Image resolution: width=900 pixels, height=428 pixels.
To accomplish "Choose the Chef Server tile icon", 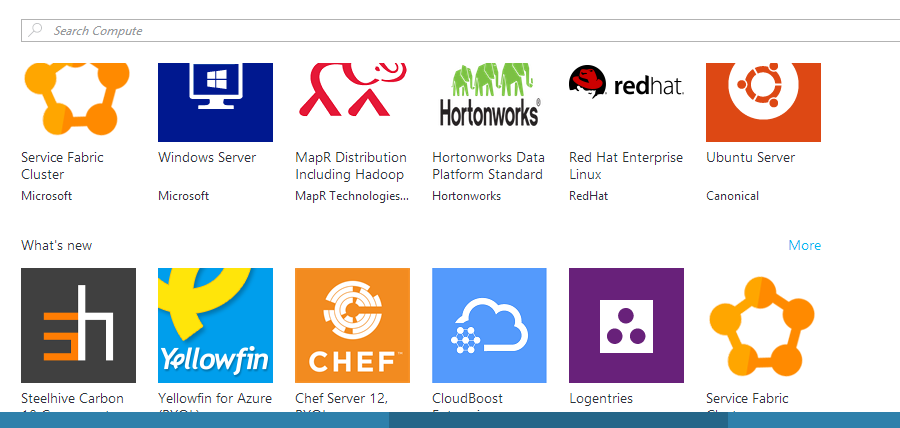I will click(352, 325).
